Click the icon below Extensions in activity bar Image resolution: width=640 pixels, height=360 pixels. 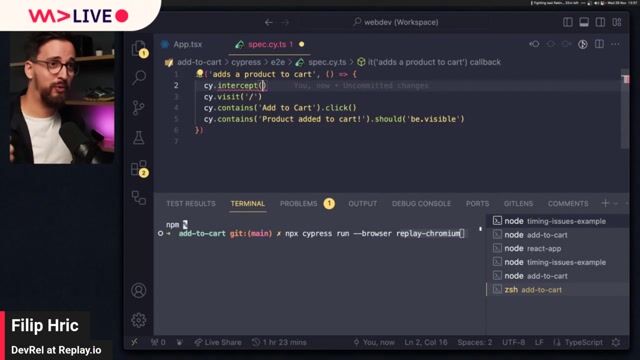(139, 198)
